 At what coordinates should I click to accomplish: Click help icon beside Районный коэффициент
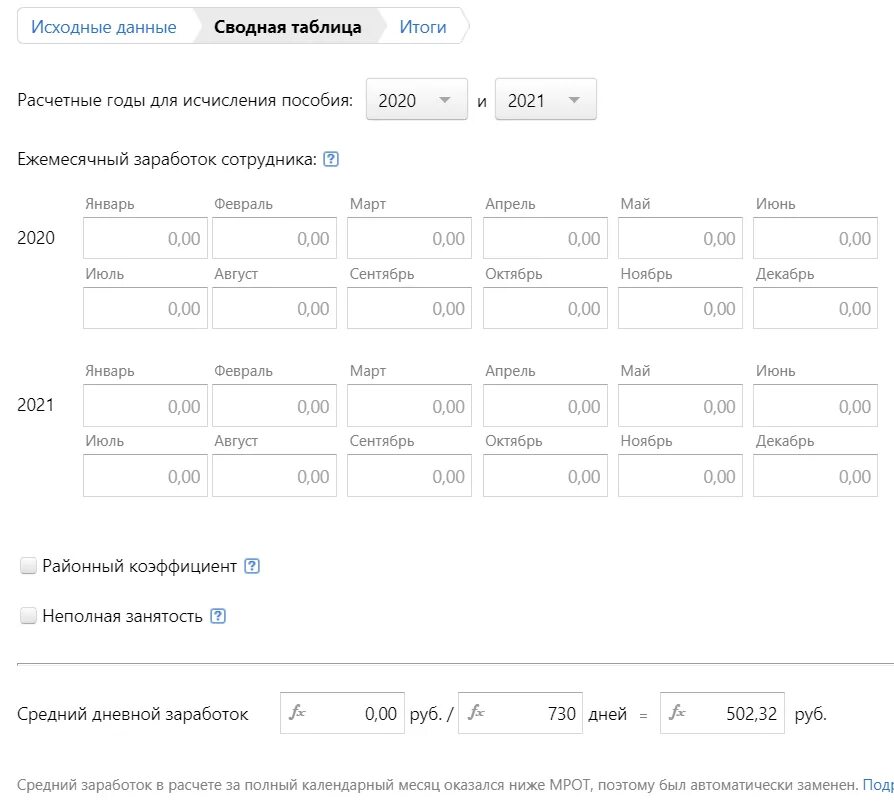(x=252, y=566)
